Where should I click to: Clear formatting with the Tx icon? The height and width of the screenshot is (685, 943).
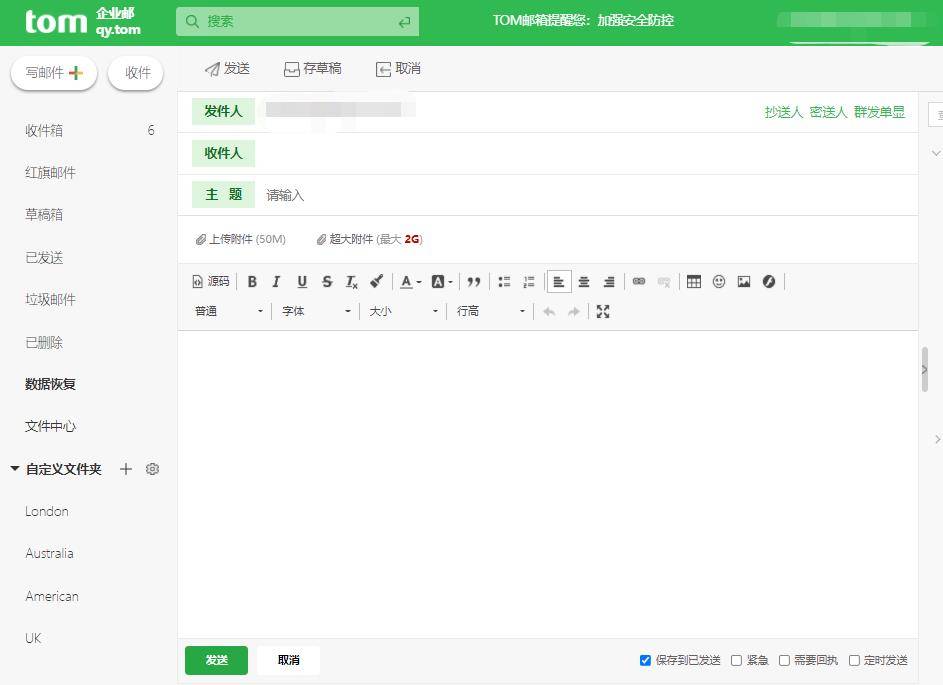351,281
